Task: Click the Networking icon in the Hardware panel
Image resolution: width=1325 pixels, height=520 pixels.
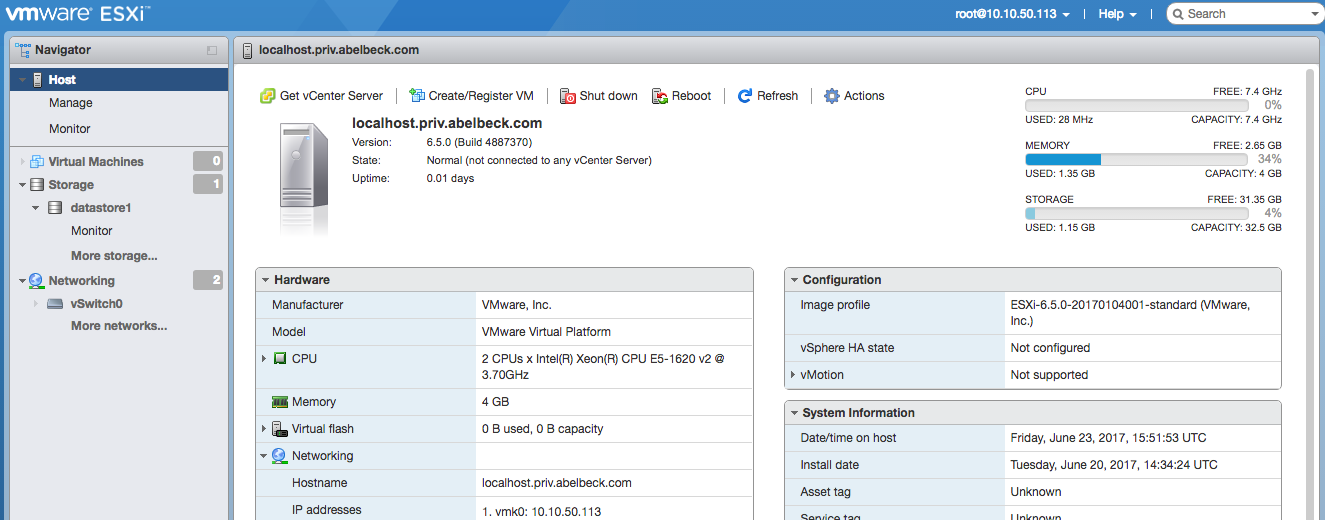Action: pos(280,456)
